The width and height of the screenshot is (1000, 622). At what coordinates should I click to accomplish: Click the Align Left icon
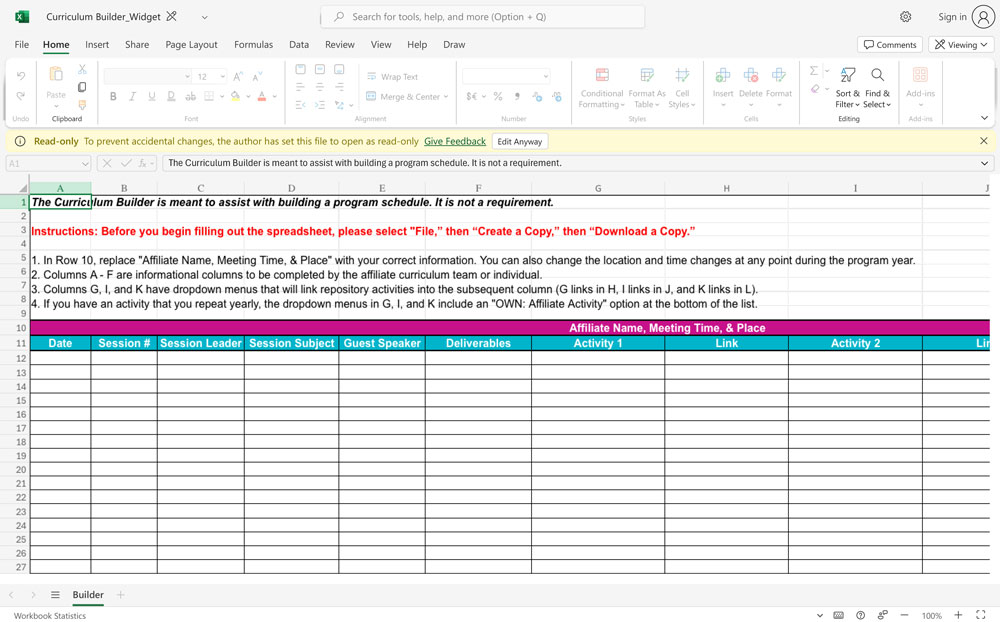click(300, 87)
